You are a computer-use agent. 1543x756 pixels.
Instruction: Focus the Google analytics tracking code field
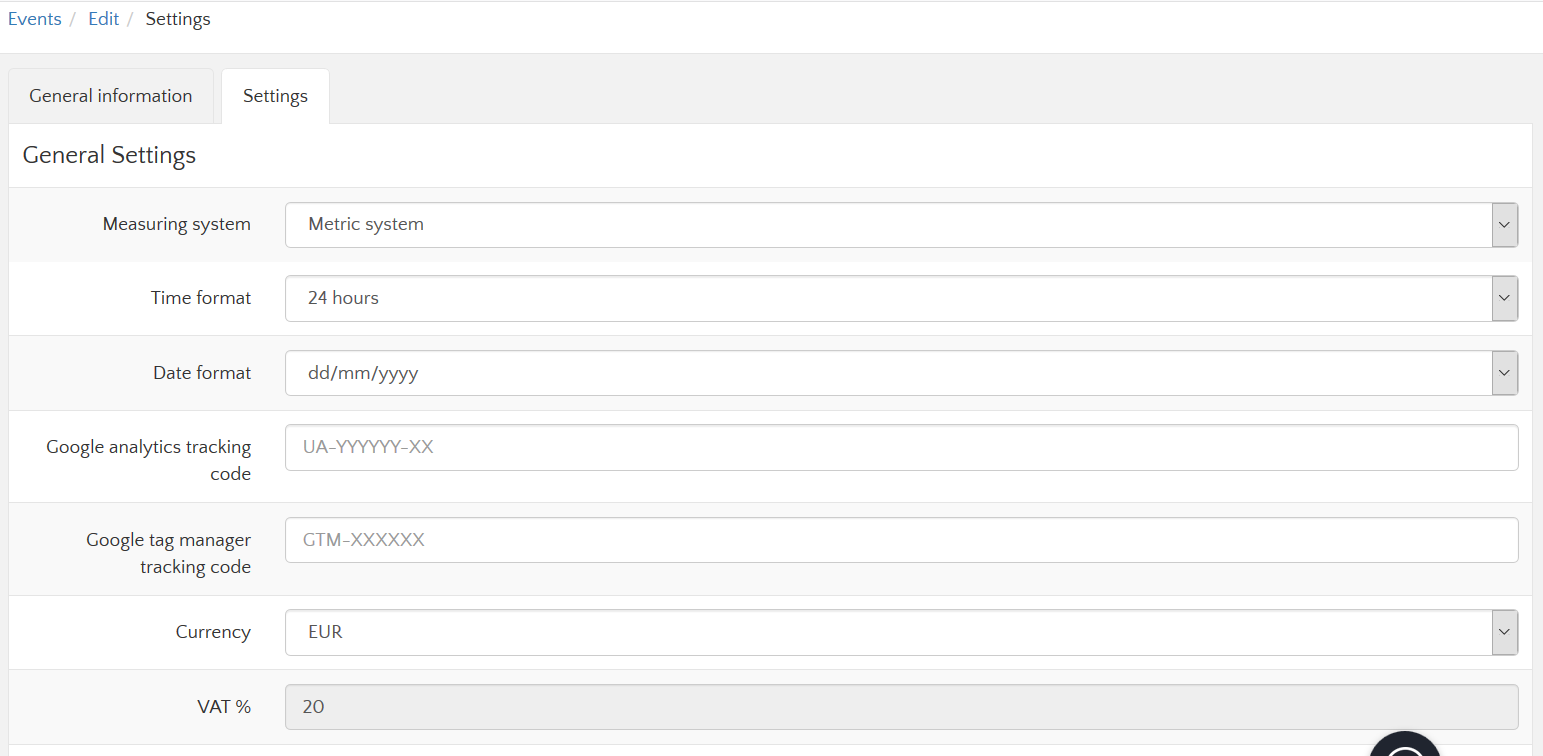(901, 447)
